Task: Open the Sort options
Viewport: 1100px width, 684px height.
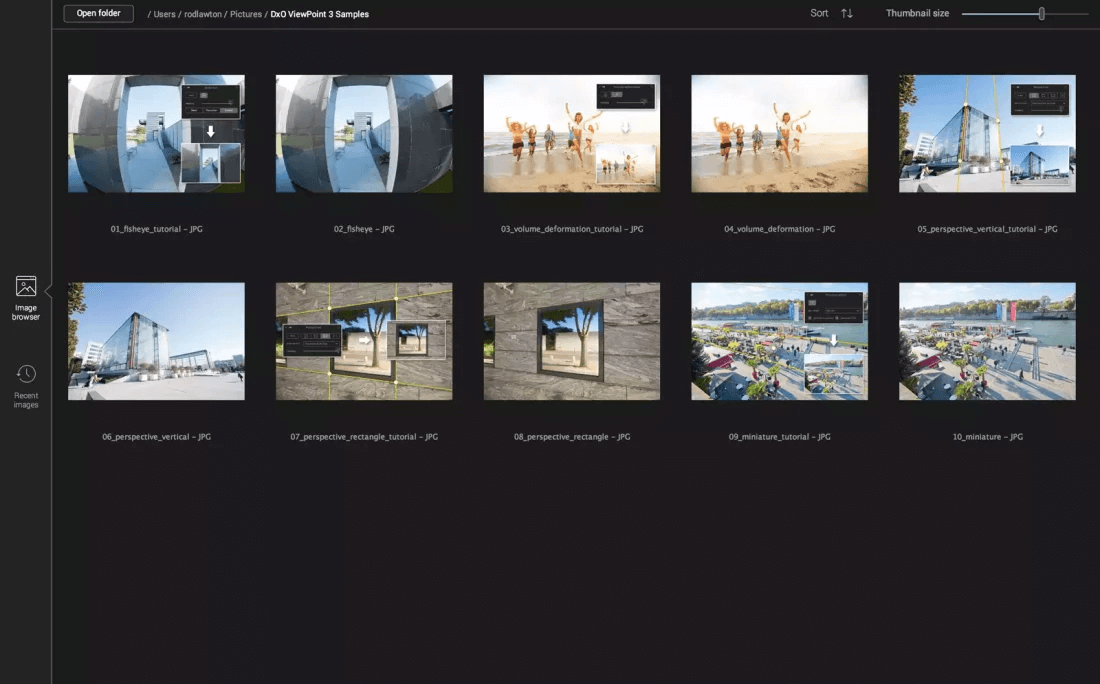Action: (x=818, y=13)
